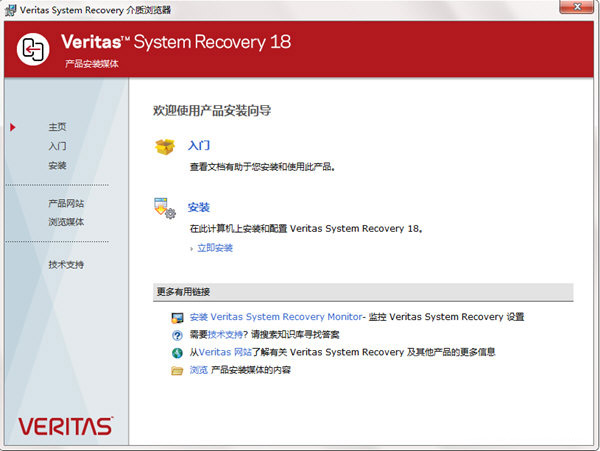Open 技术支持 from the sidebar
Screen dimensions: 600x451
tap(66, 264)
